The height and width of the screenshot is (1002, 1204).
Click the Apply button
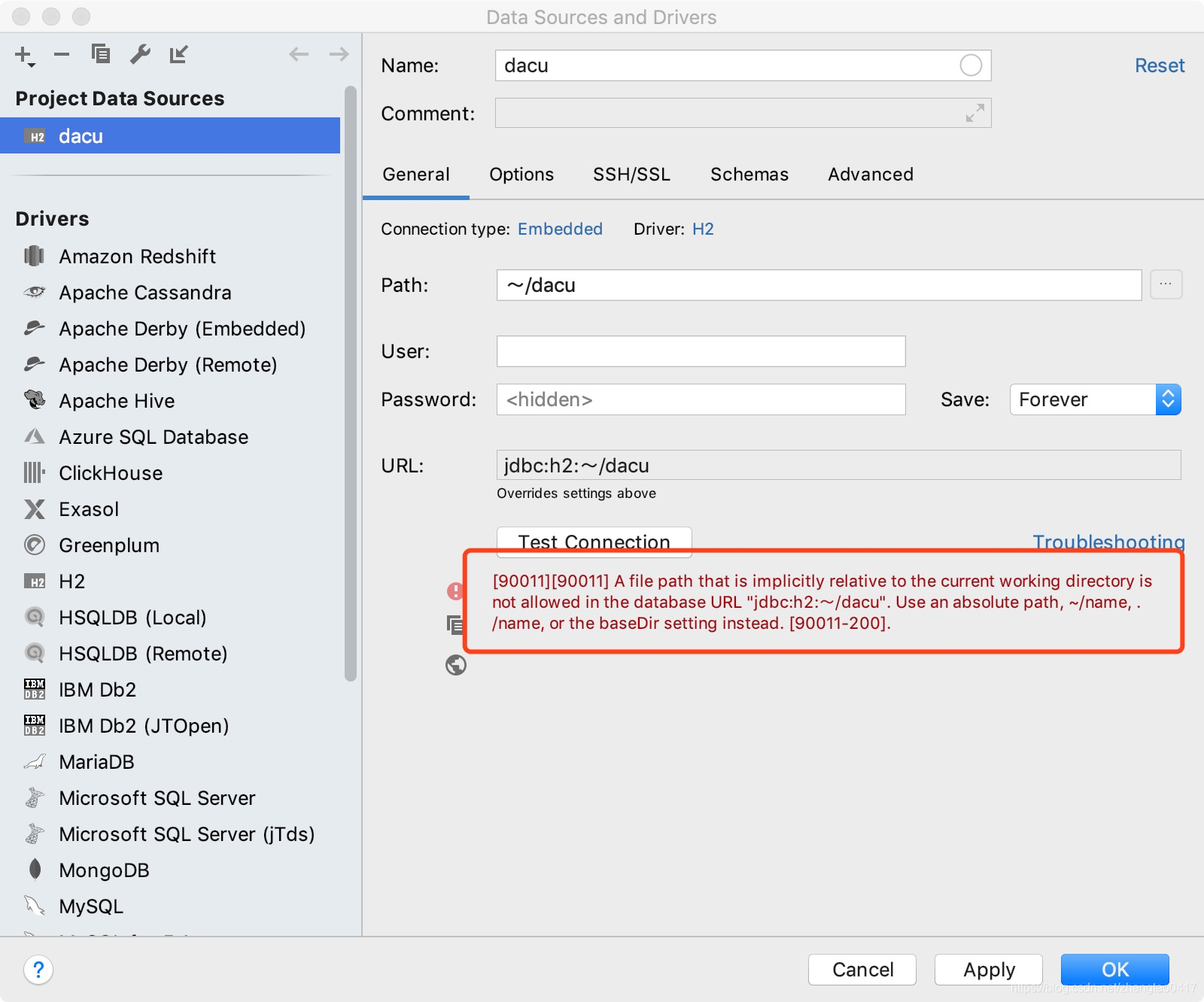[989, 970]
